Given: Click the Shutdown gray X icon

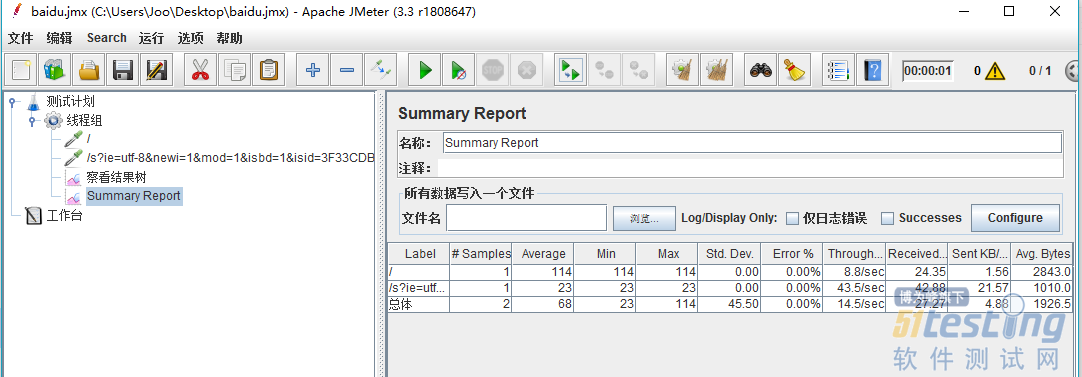Looking at the screenshot, I should 527,70.
